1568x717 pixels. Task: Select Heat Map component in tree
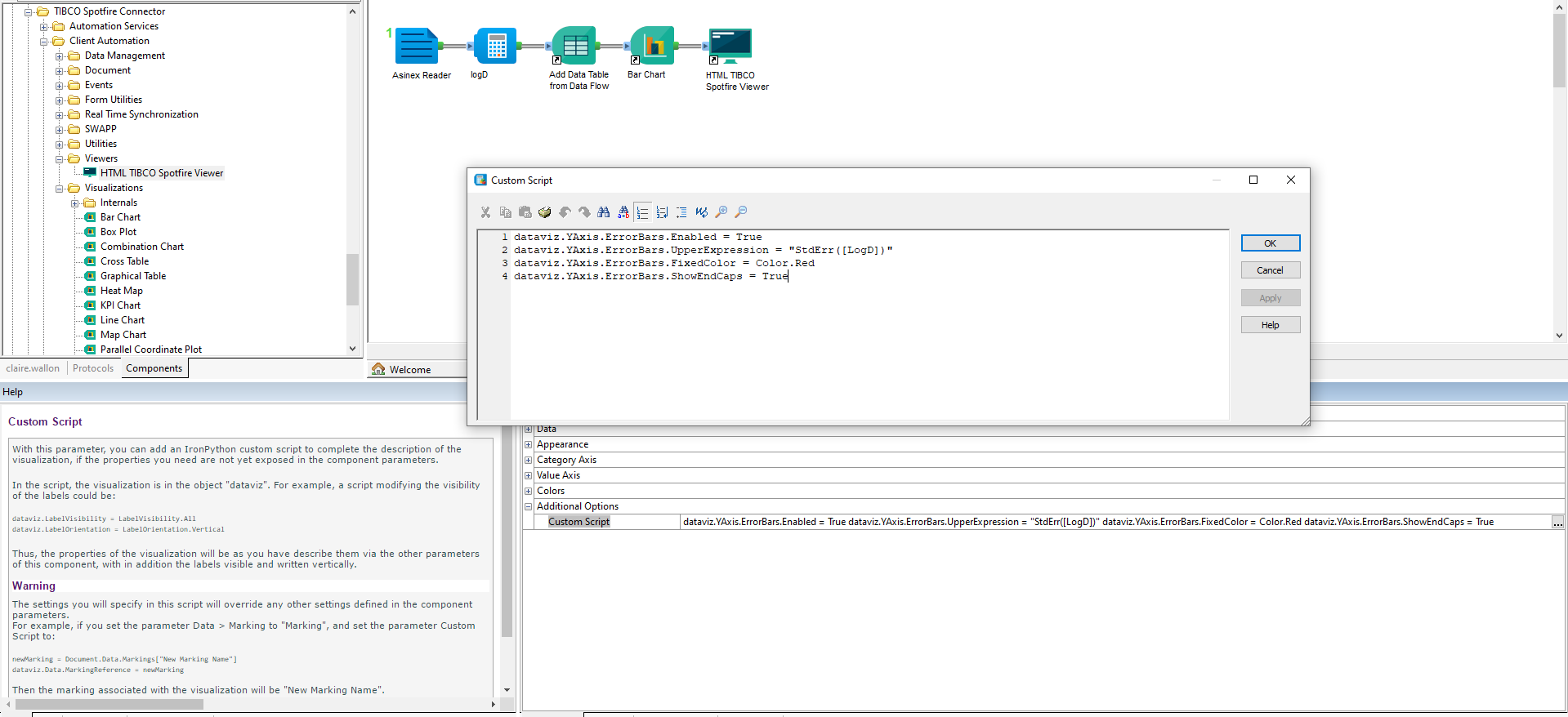pos(122,291)
